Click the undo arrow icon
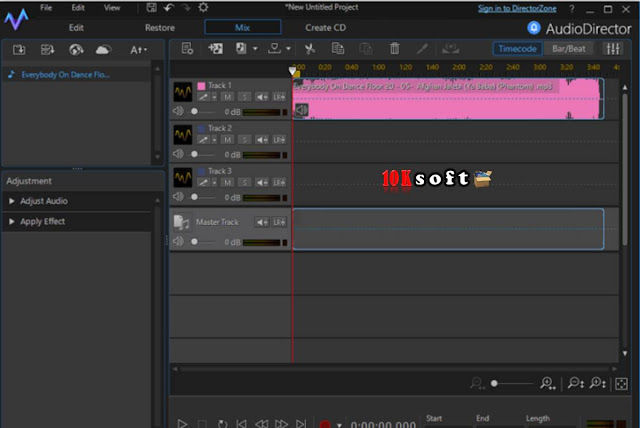This screenshot has width=640, height=428. (x=169, y=7)
